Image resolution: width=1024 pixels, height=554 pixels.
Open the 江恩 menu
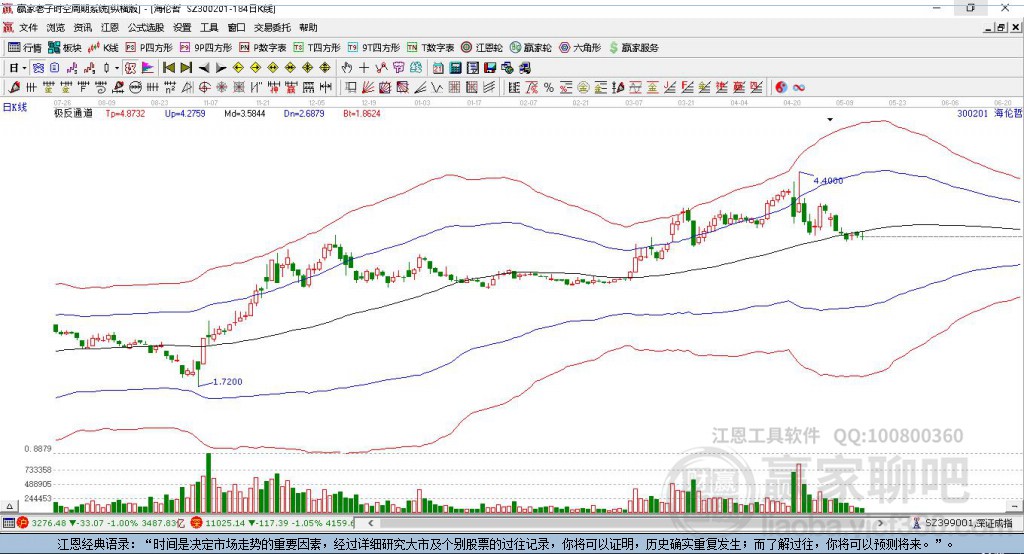[110, 27]
